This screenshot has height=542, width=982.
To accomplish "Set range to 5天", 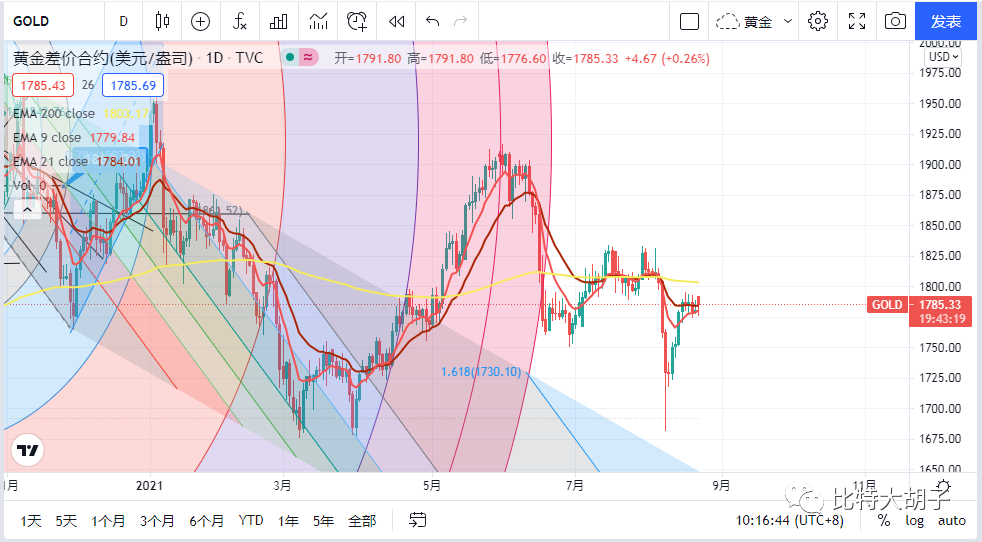I will 66,521.
